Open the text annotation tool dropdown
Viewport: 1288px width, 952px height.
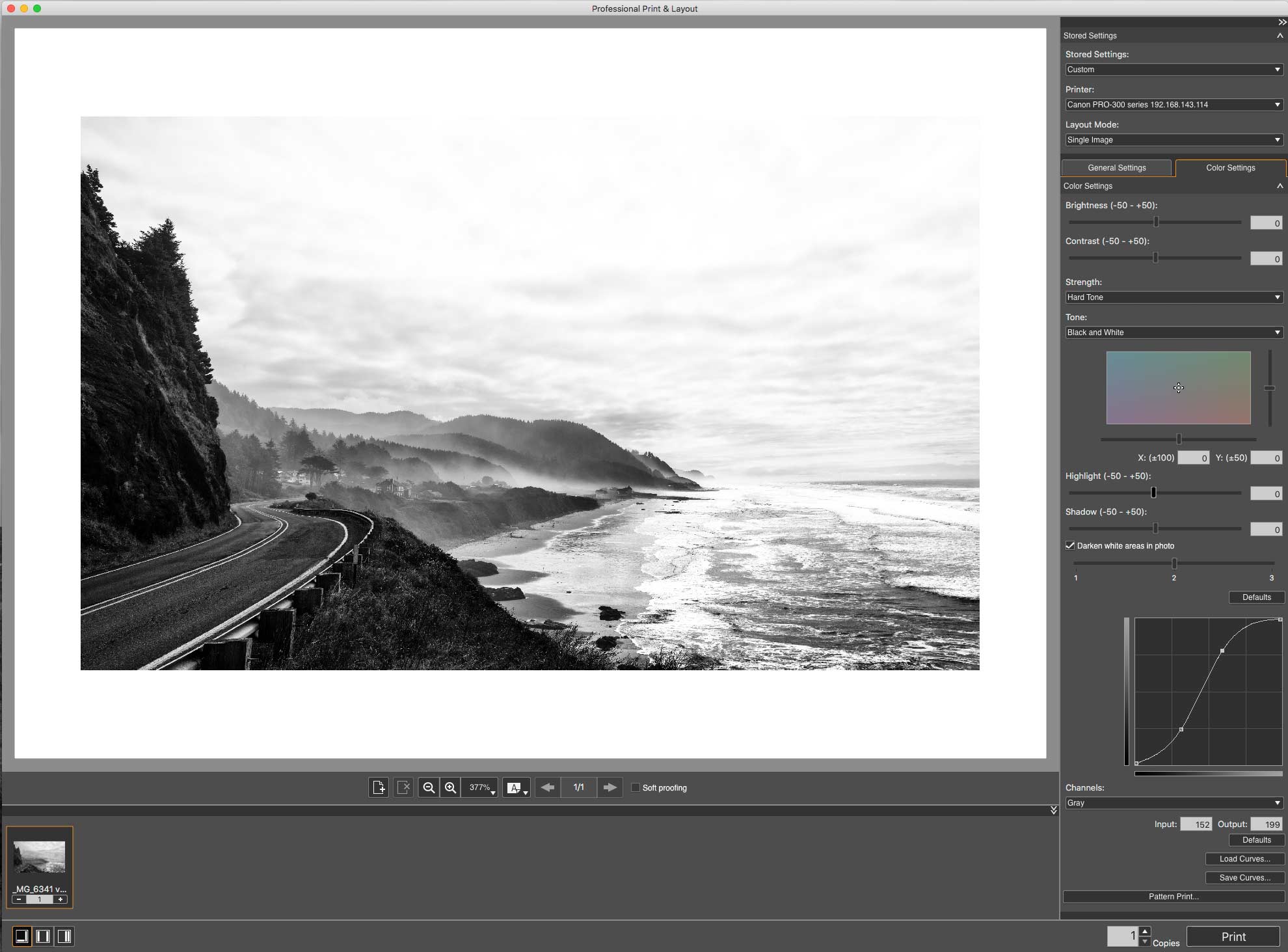517,787
